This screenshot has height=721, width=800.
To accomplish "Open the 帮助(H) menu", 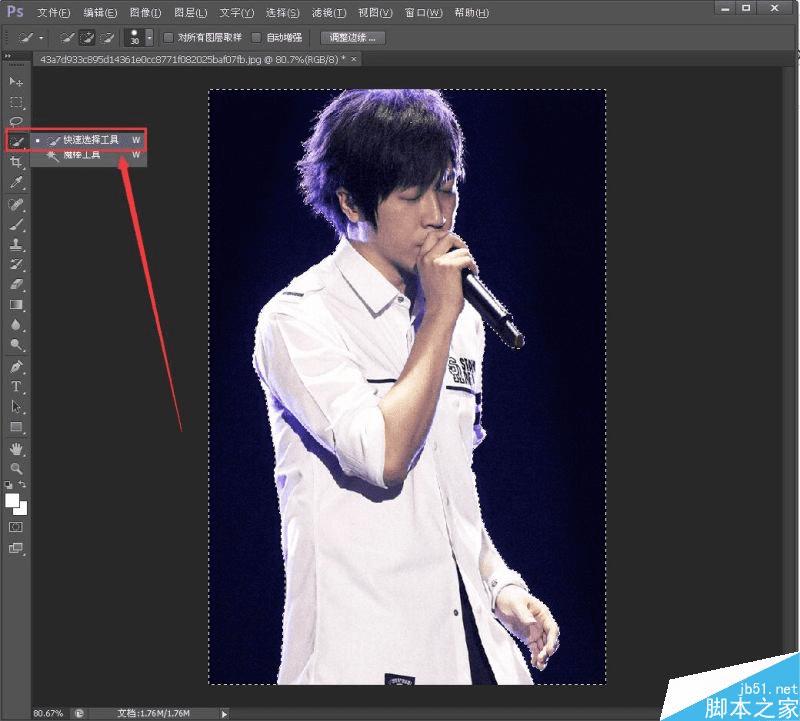I will point(471,13).
